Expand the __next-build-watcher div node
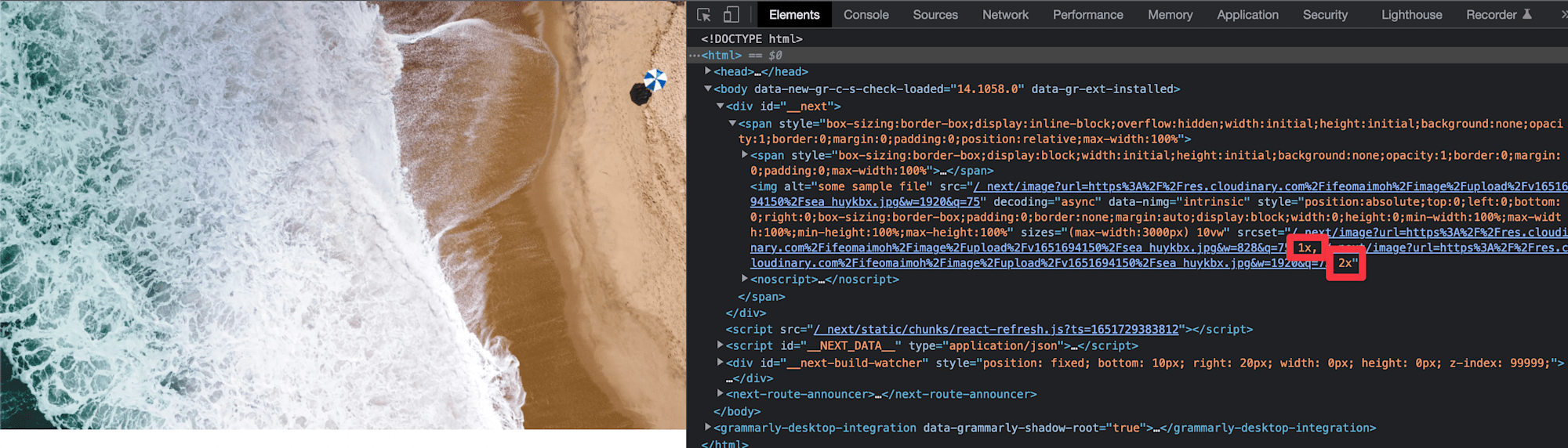Screen dimensions: 1568x448 (x=720, y=362)
